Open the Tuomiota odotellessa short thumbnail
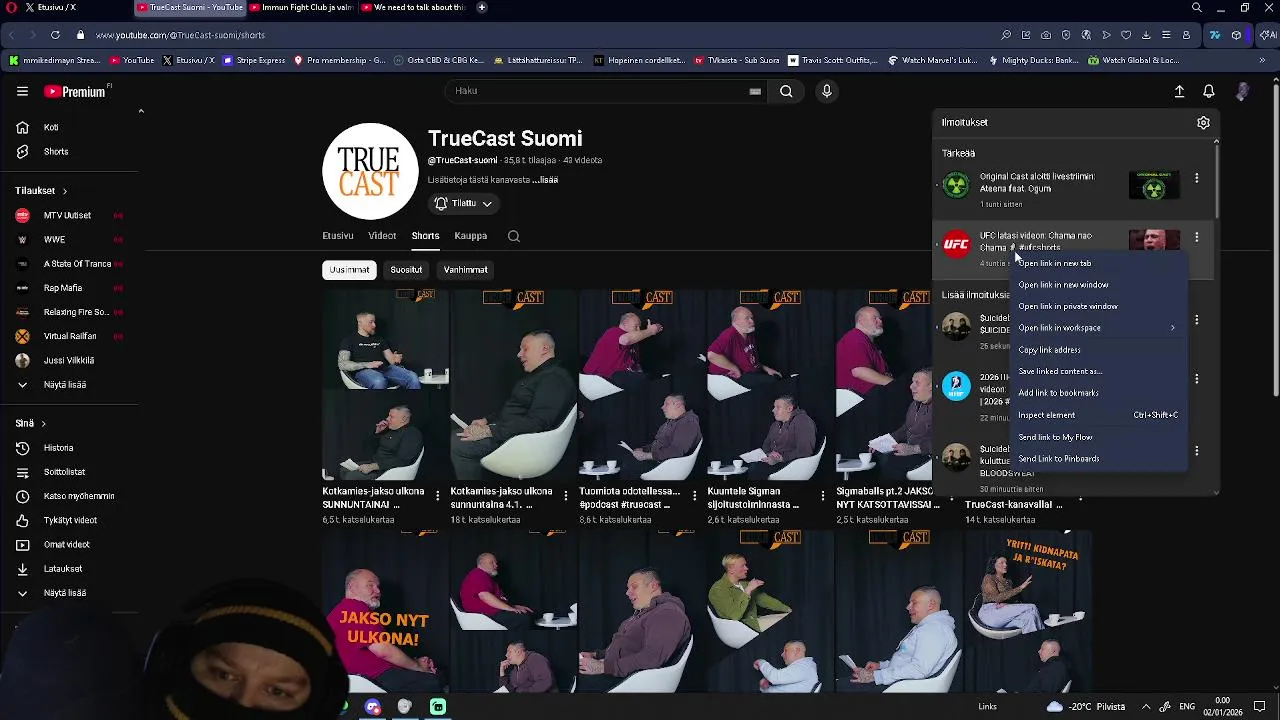The width and height of the screenshot is (1280, 720). (642, 386)
